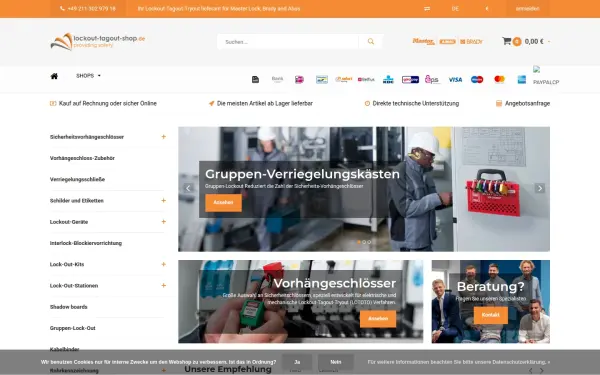The image size is (600, 375).
Task: Decline cookies with Nein button
Action: pos(336,362)
